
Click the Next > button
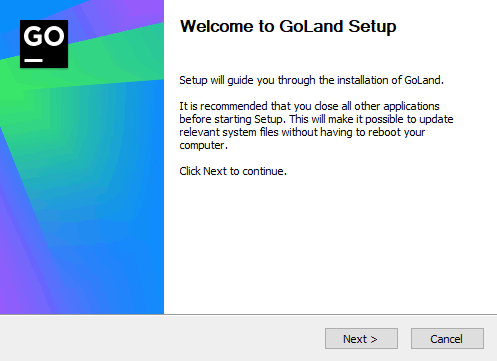(x=361, y=339)
